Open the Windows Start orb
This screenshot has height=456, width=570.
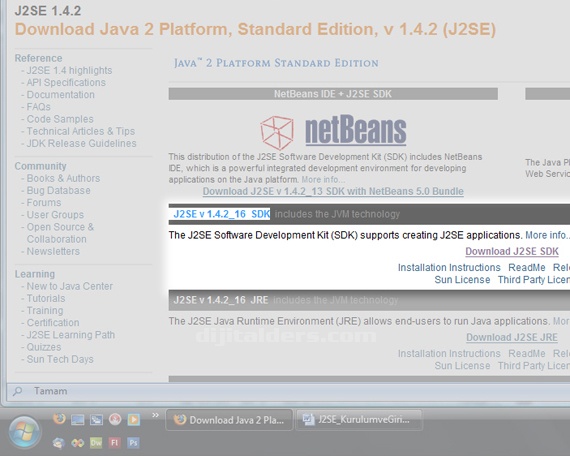pos(24,432)
